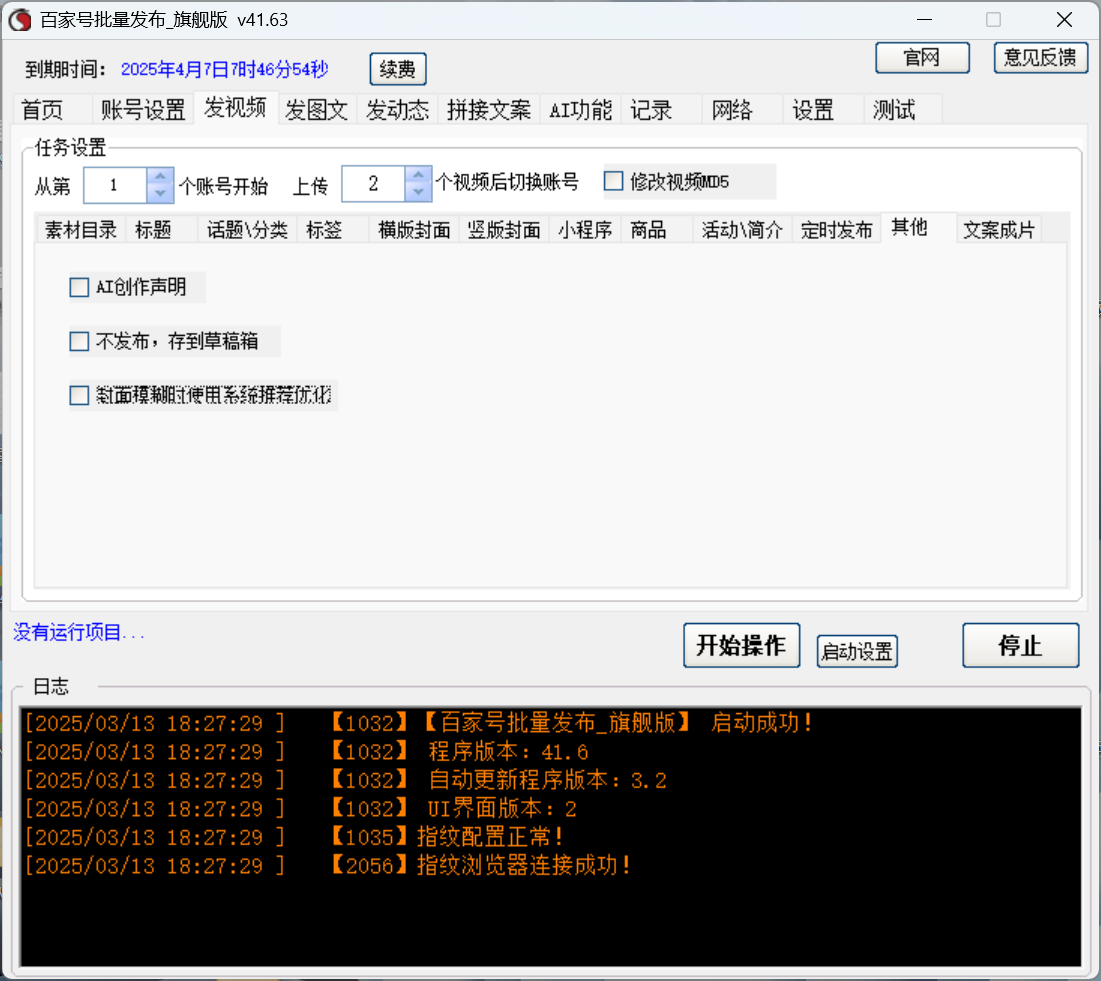Switch to the 账号设置 tab
This screenshot has height=981, width=1101.
click(x=143, y=110)
